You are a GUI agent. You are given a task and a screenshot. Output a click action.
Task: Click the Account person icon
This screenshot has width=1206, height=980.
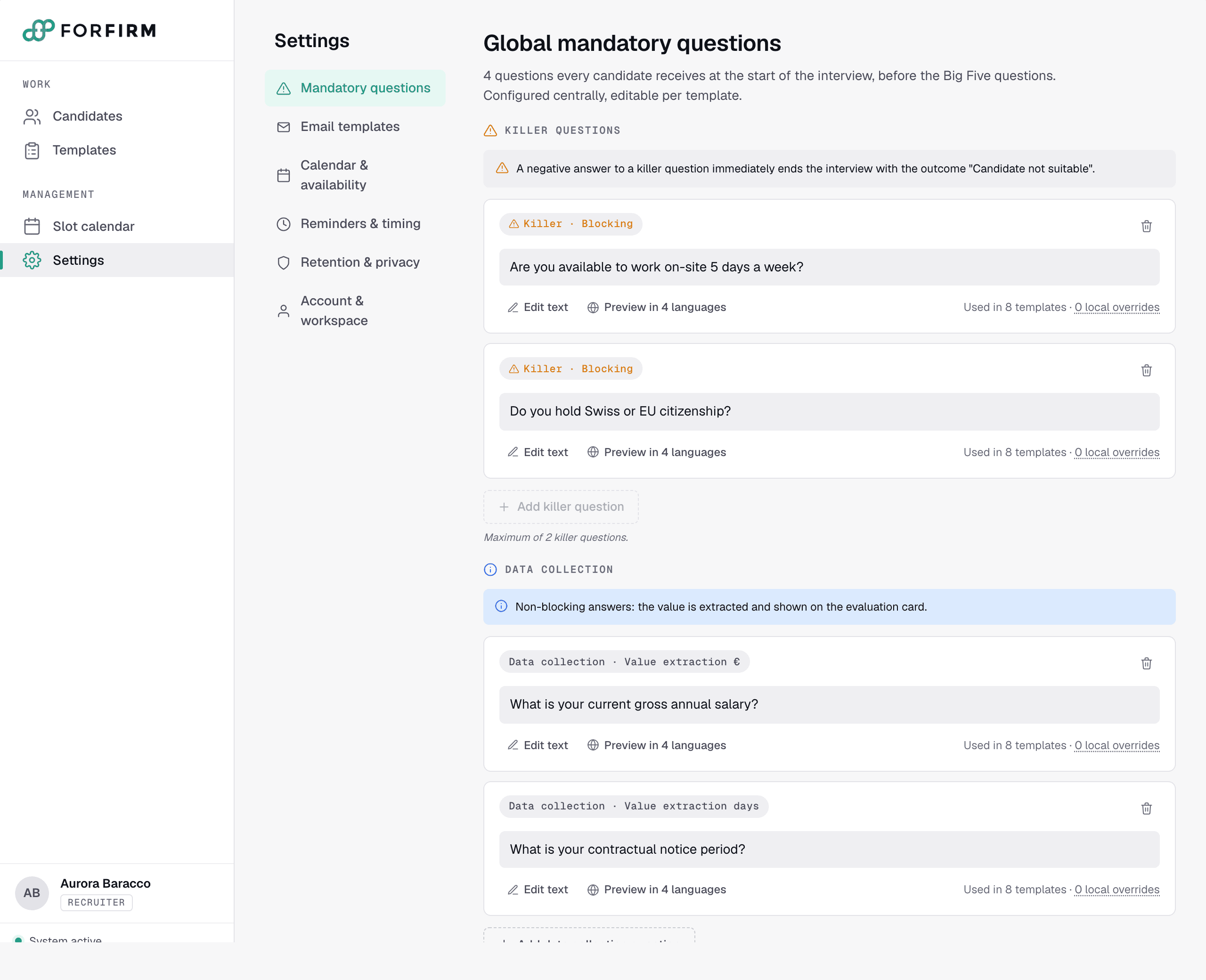pos(283,311)
